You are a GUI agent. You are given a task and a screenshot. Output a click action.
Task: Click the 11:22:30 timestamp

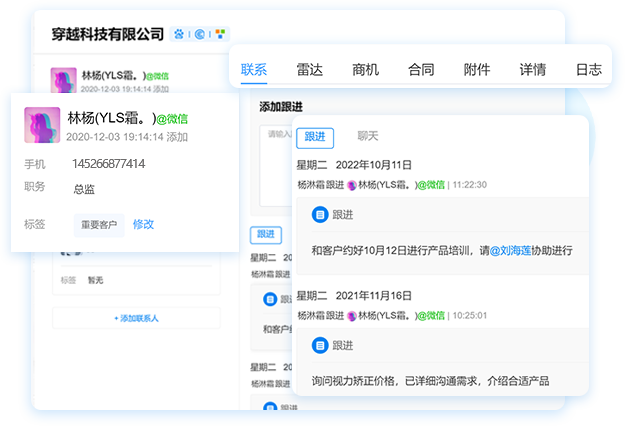[470, 185]
